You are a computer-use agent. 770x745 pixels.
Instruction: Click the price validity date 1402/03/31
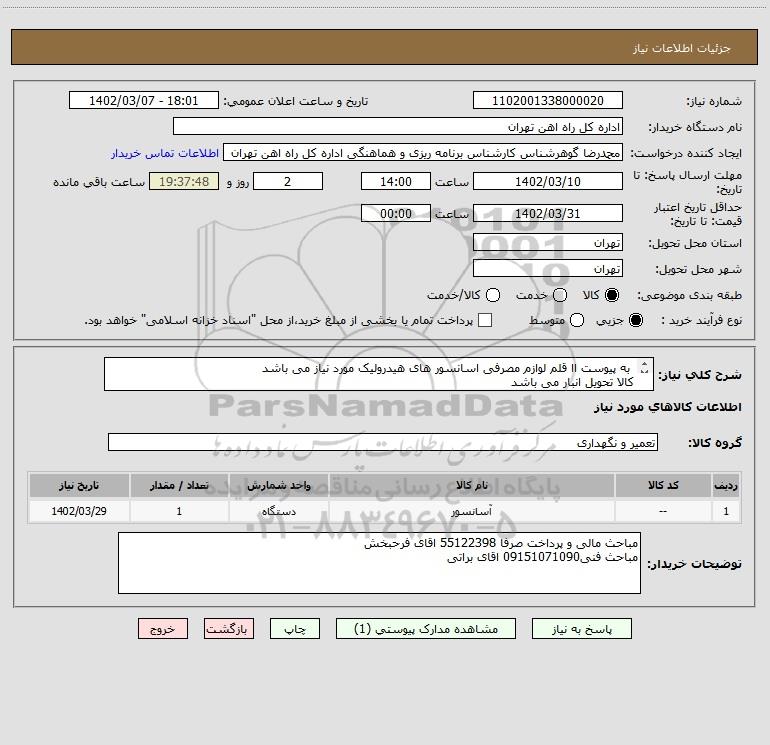tap(548, 213)
